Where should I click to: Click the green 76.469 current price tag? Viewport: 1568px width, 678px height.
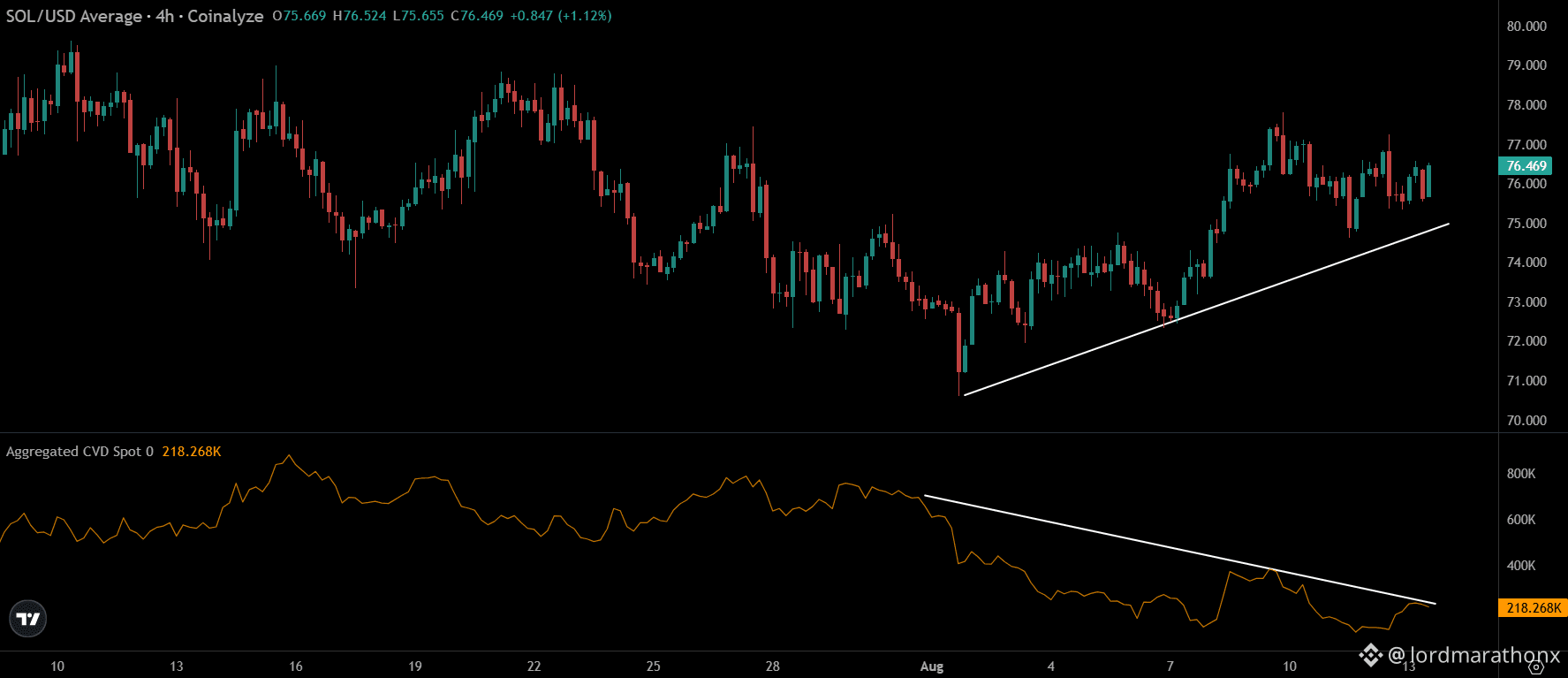coord(1525,166)
